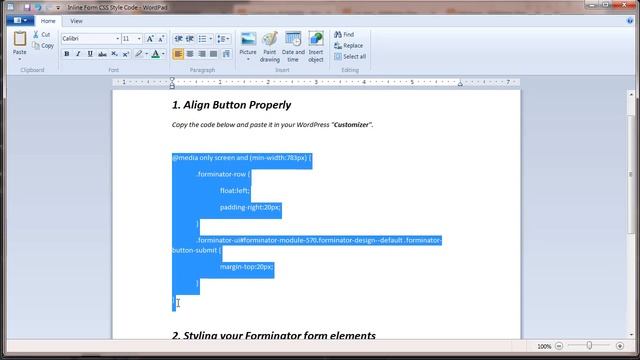Click the heading '1. Align Button Properly'
The height and width of the screenshot is (360, 640).
tap(231, 105)
